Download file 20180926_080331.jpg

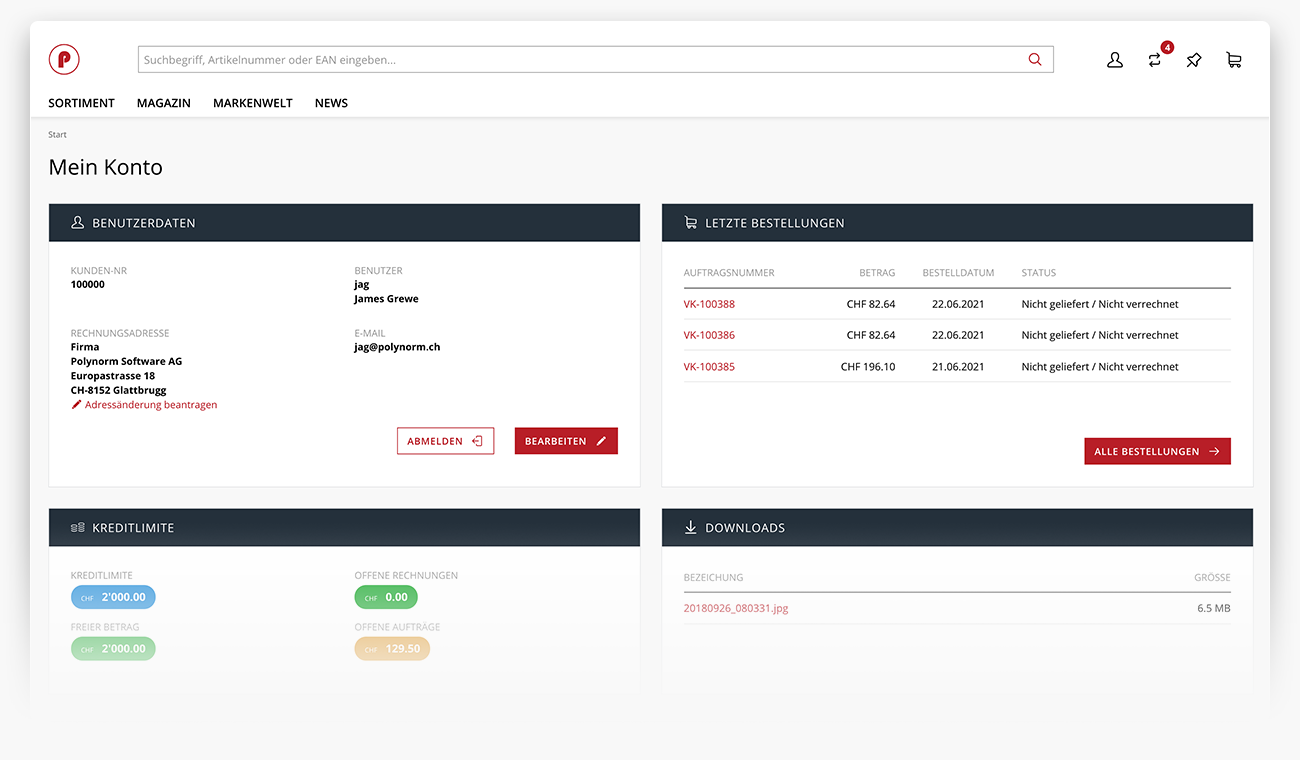point(736,608)
